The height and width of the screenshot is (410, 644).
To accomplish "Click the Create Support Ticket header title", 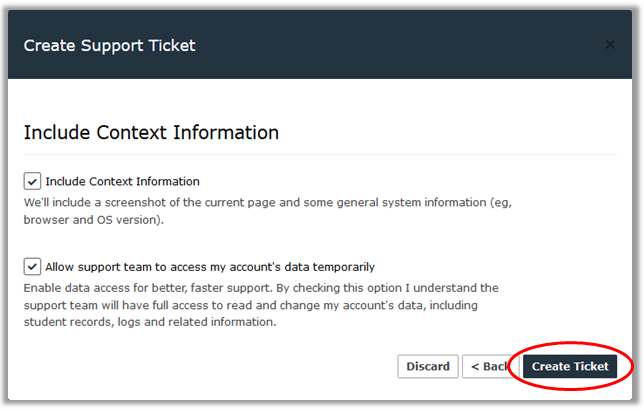I will tap(109, 45).
